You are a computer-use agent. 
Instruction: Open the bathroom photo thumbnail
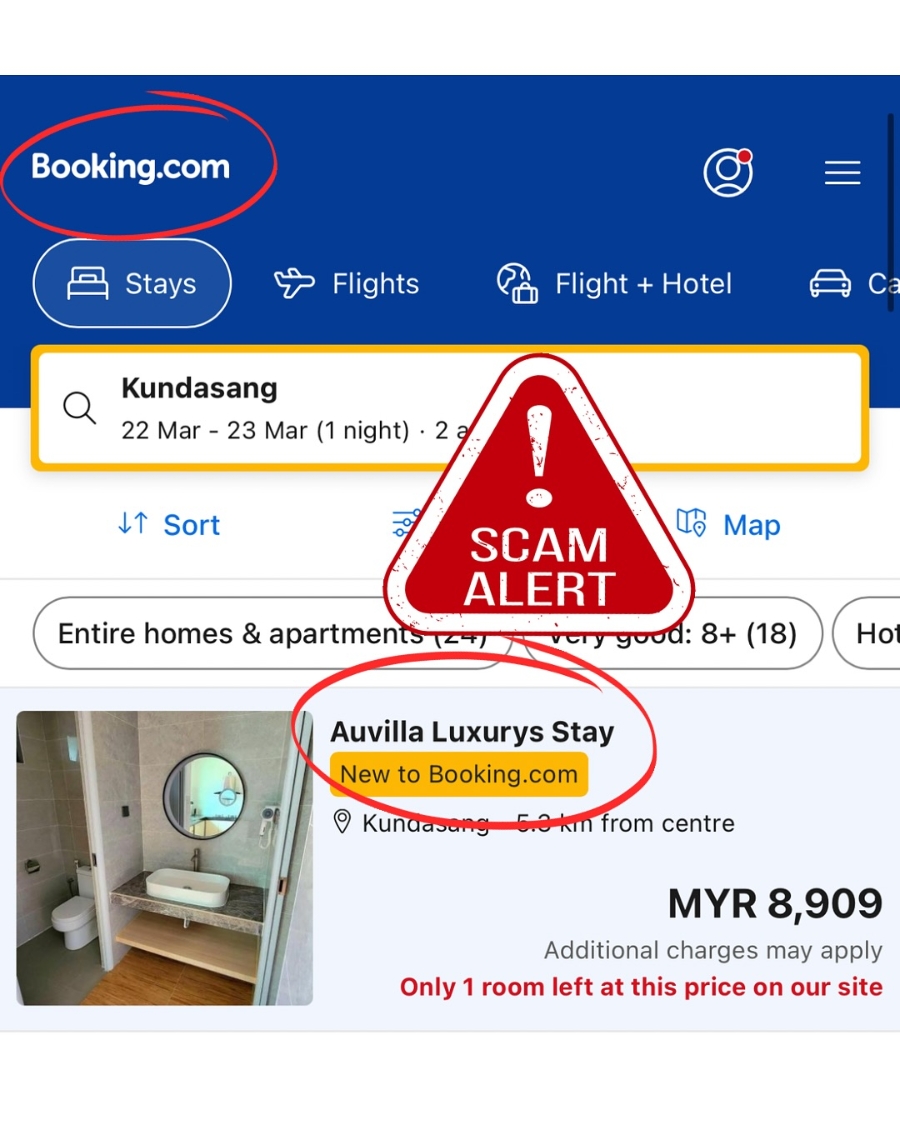click(x=164, y=858)
